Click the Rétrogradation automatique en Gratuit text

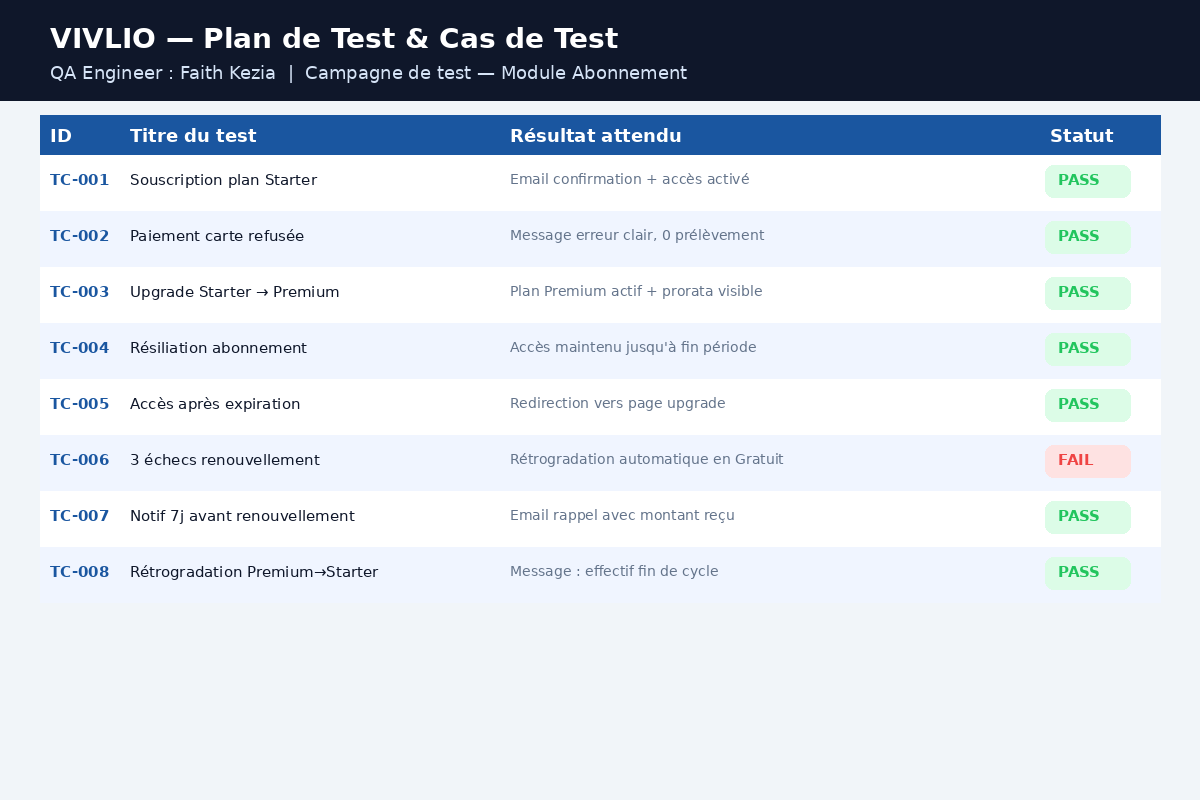646,460
